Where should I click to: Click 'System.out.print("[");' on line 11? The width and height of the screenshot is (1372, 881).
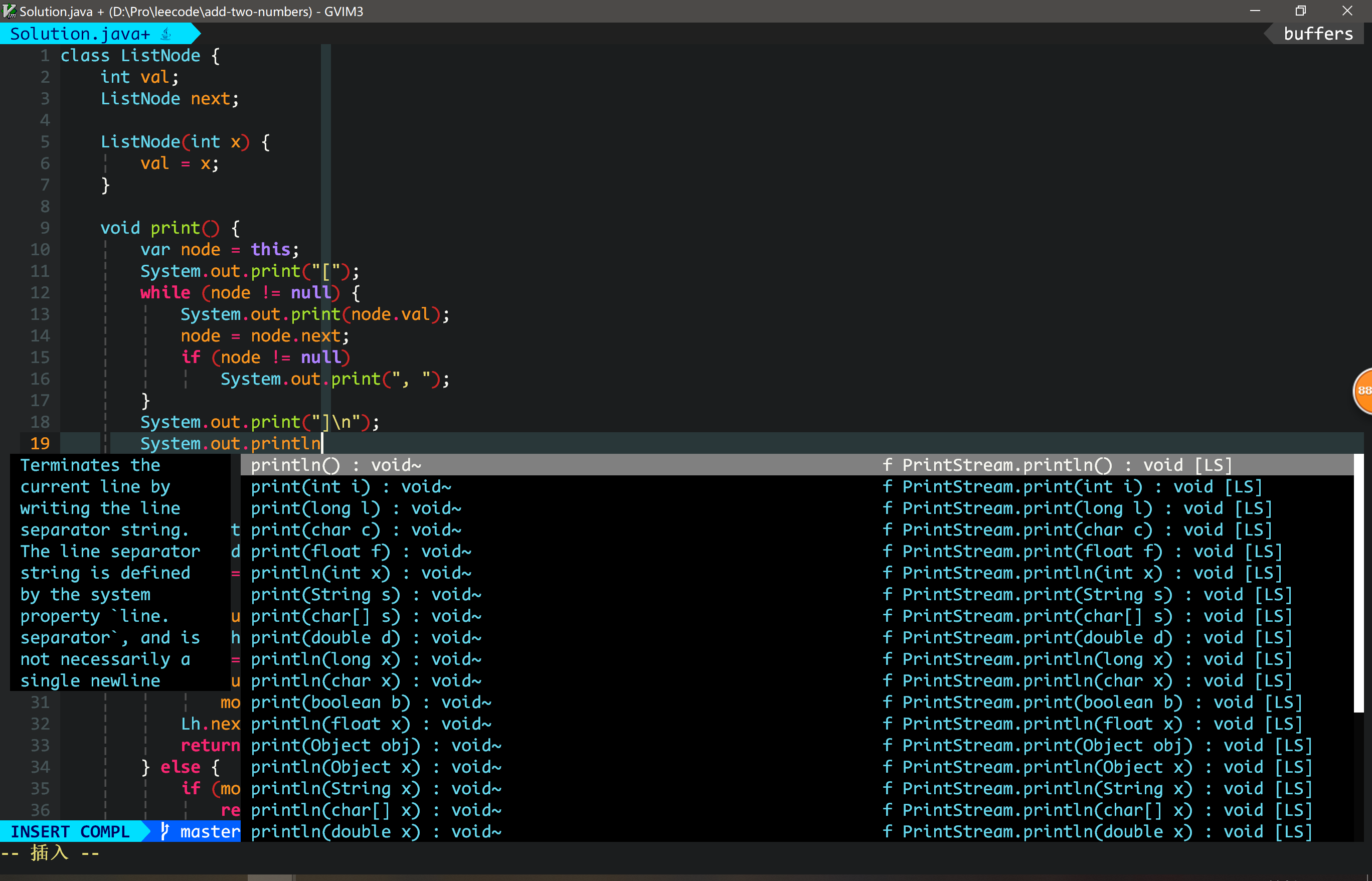point(250,271)
